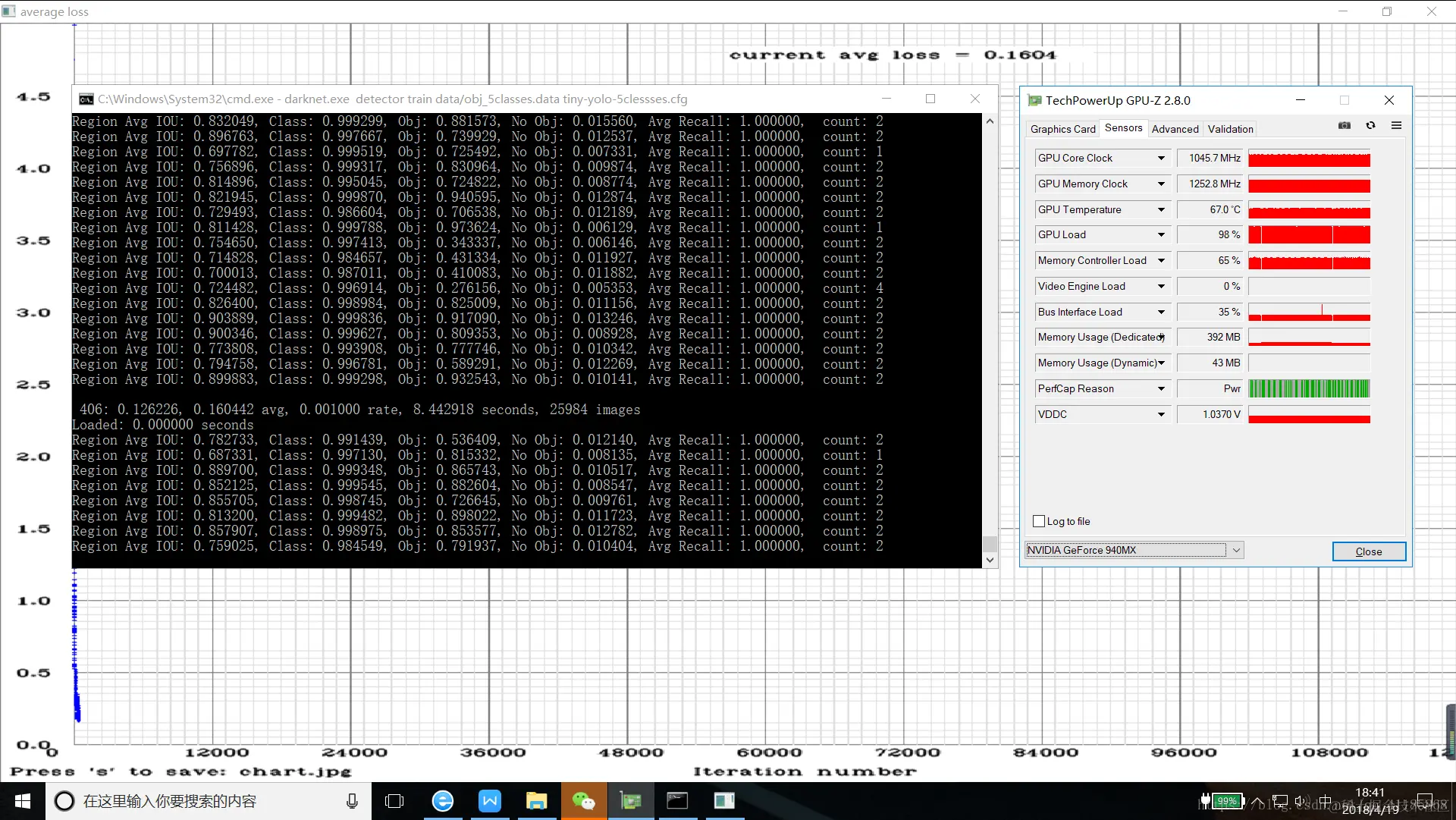This screenshot has height=820, width=1456.
Task: Click the Cortana microphone icon
Action: [x=352, y=801]
